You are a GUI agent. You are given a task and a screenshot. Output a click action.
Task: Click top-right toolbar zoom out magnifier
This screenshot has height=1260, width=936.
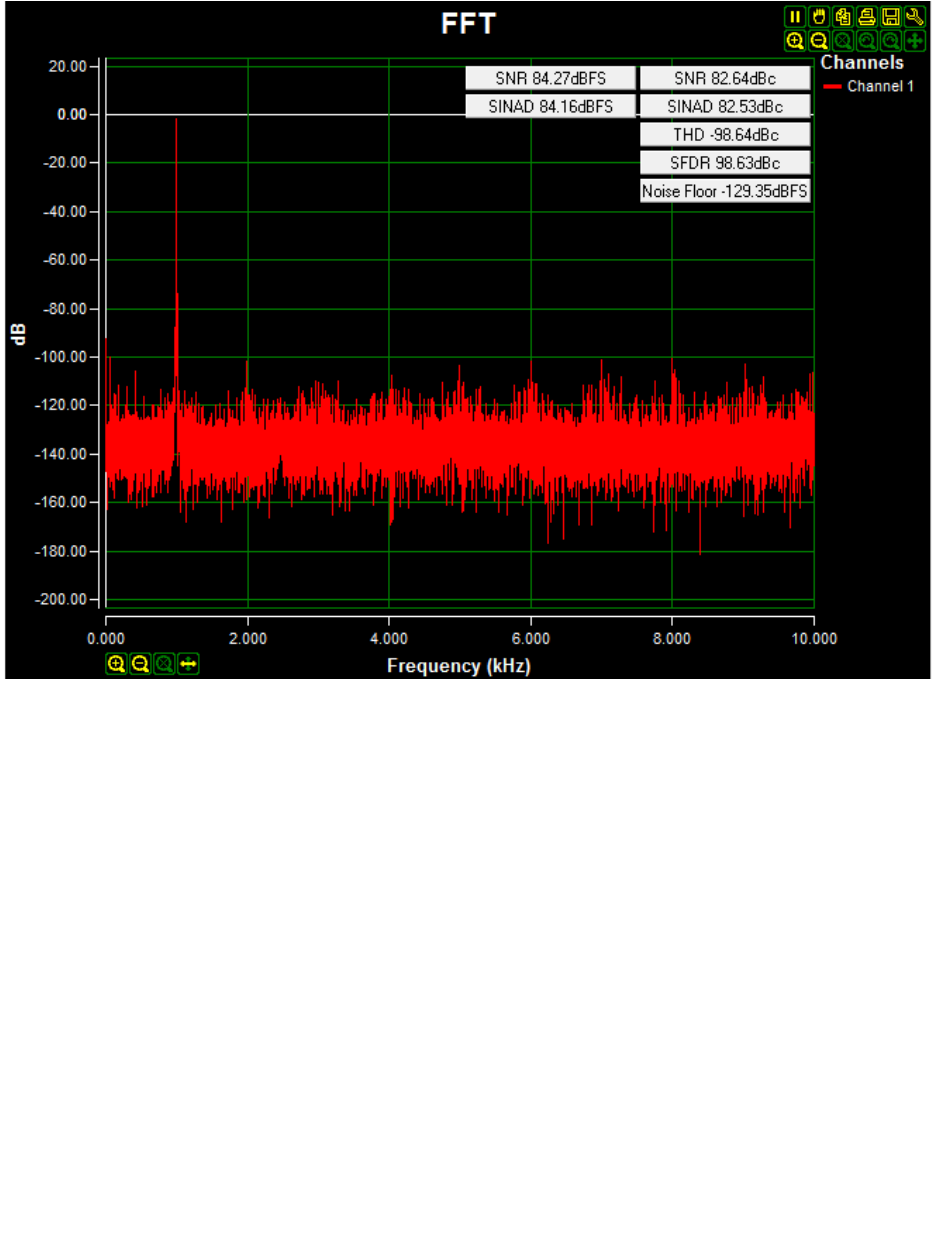tap(819, 41)
